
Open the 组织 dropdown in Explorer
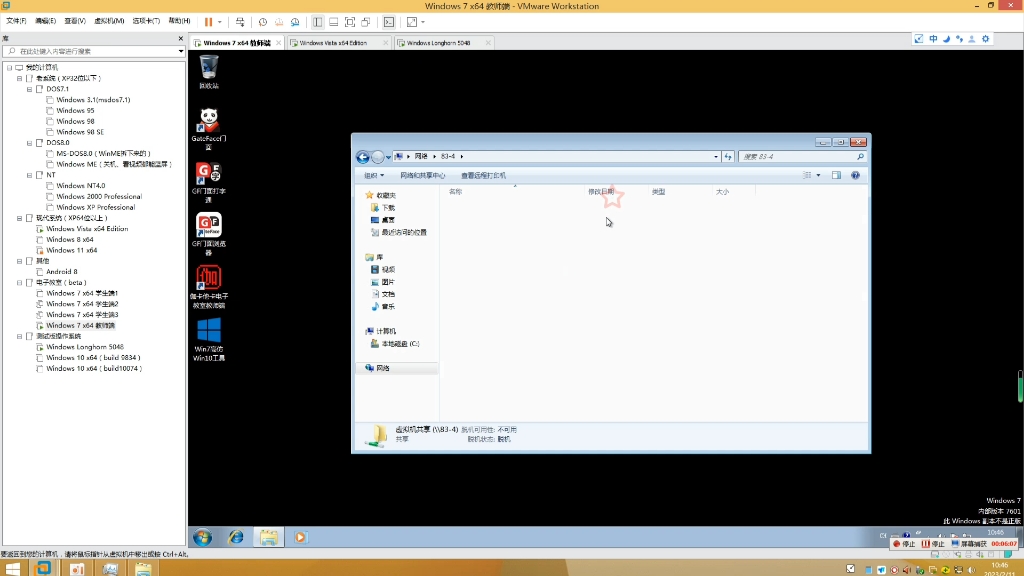[372, 175]
